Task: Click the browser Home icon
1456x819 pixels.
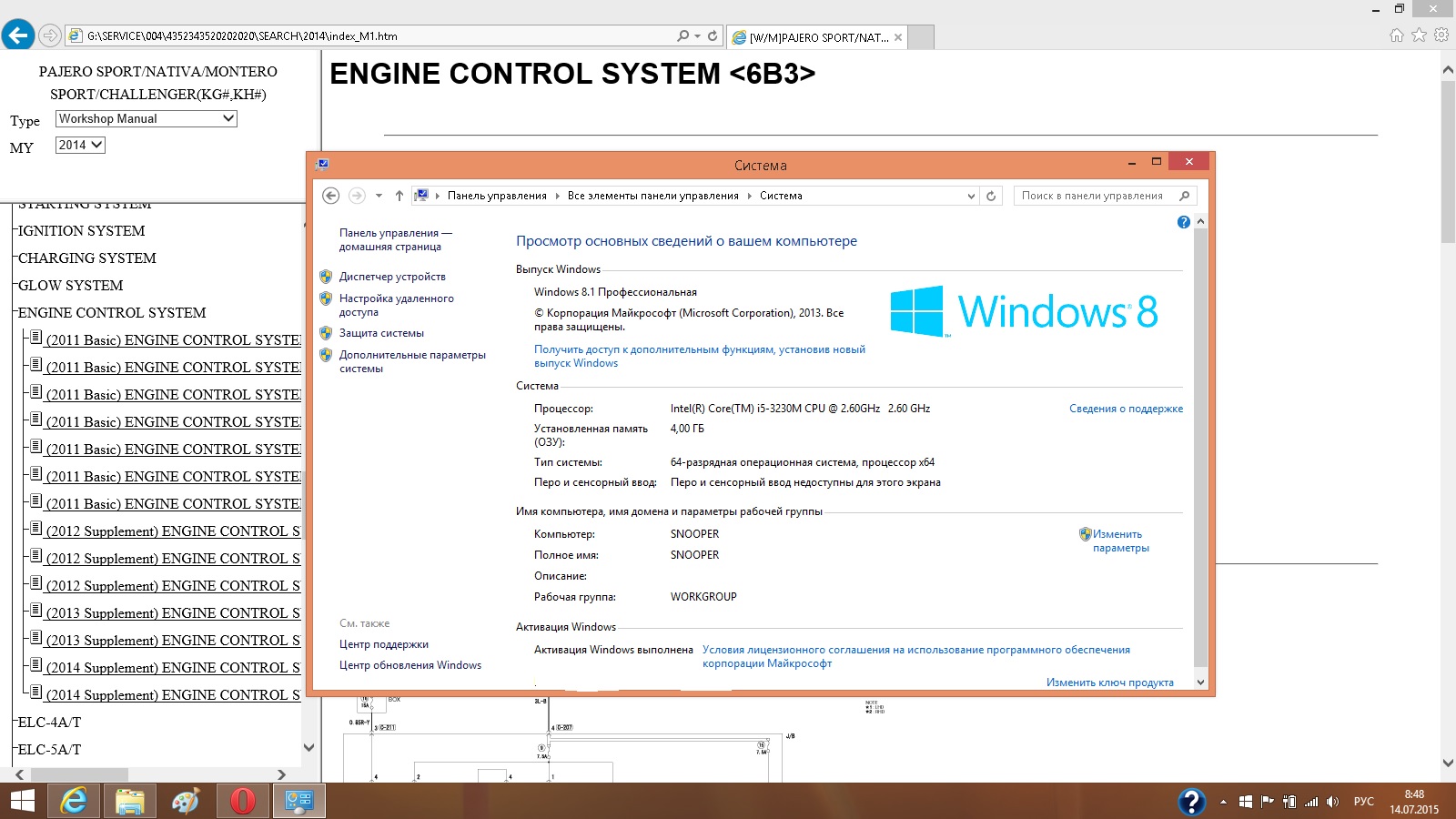Action: [x=1396, y=35]
